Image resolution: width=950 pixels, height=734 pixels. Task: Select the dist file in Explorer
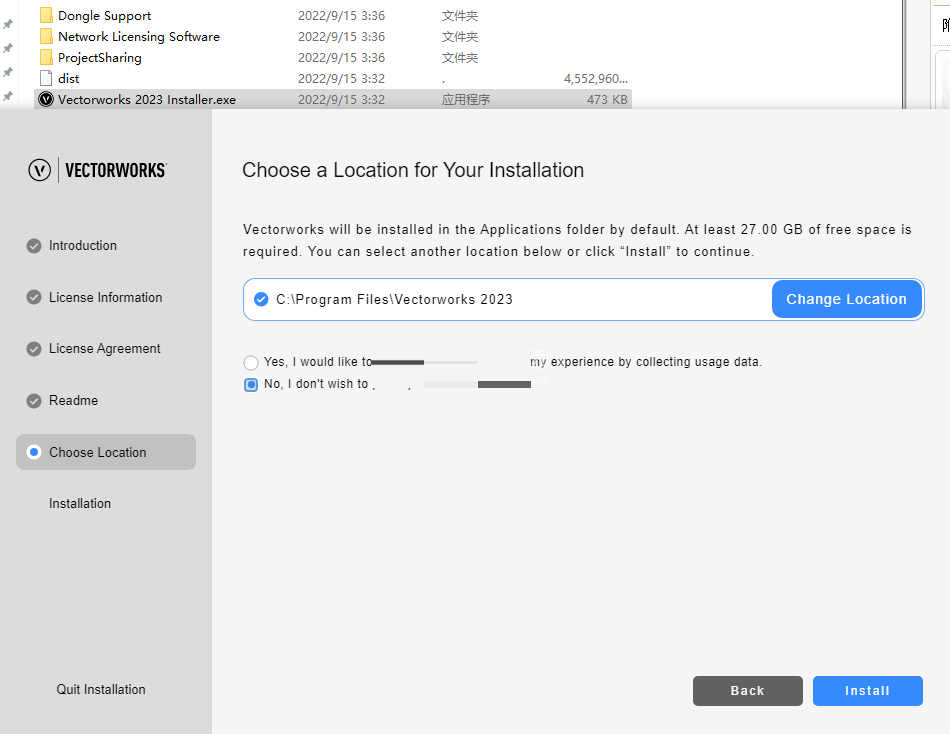pos(68,79)
